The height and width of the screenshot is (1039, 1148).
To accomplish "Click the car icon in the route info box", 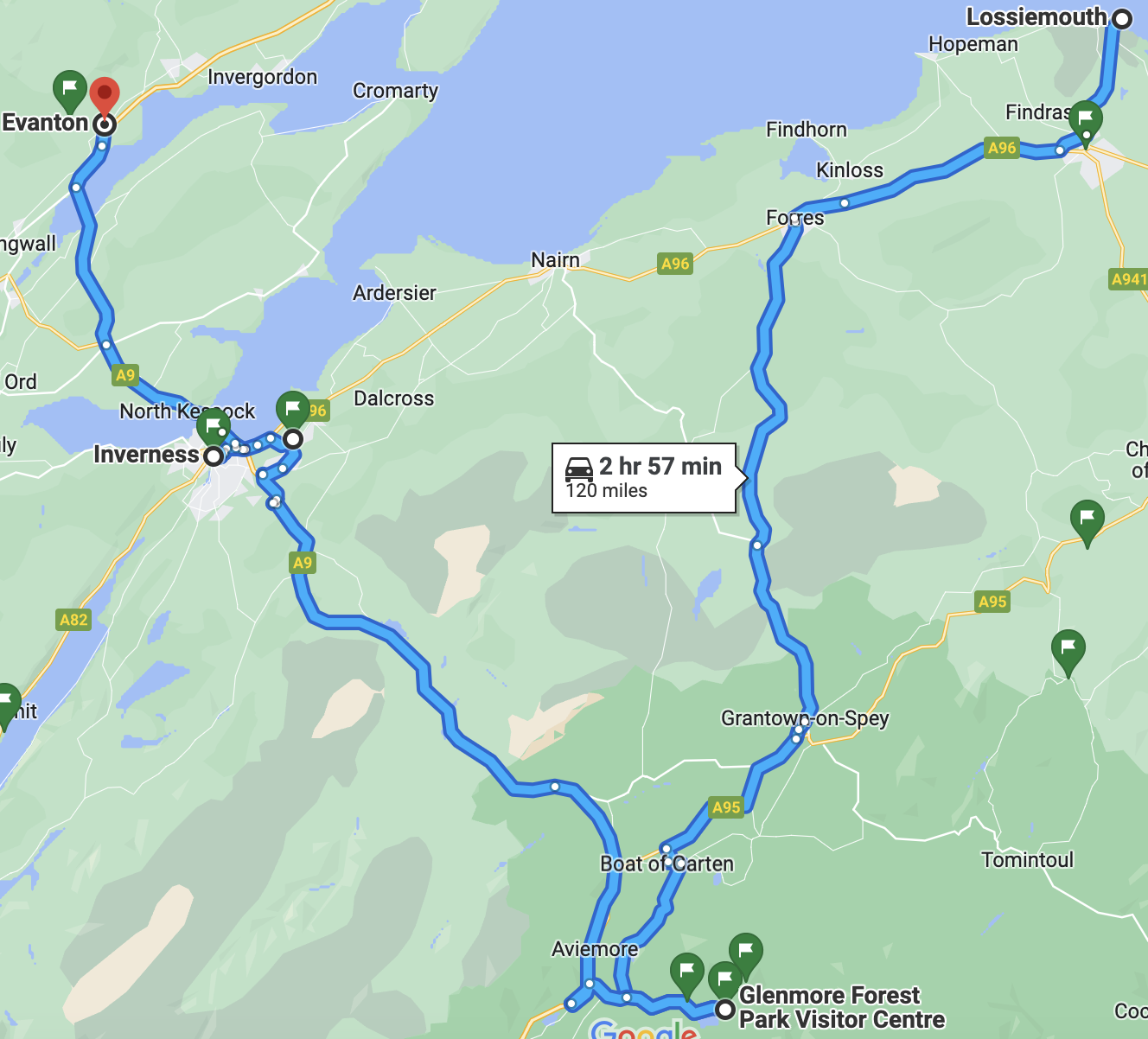I will click(579, 469).
